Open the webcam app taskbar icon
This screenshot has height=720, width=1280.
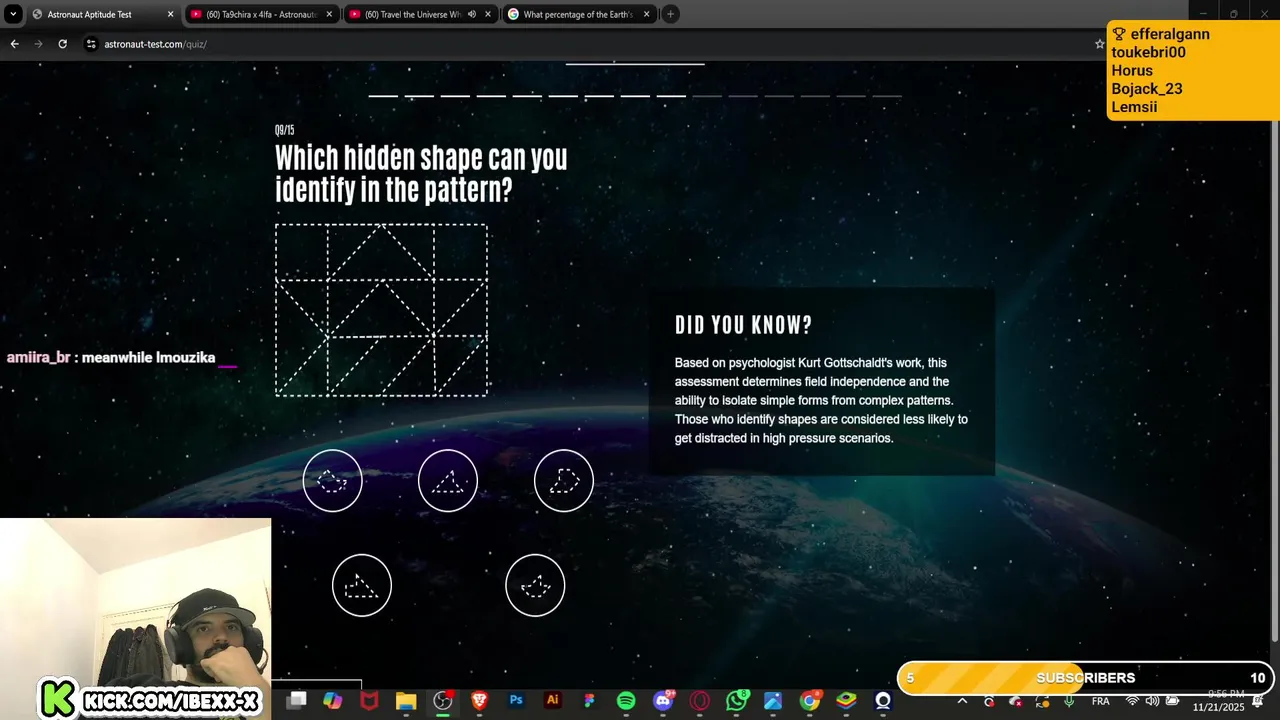pyautogui.click(x=883, y=701)
